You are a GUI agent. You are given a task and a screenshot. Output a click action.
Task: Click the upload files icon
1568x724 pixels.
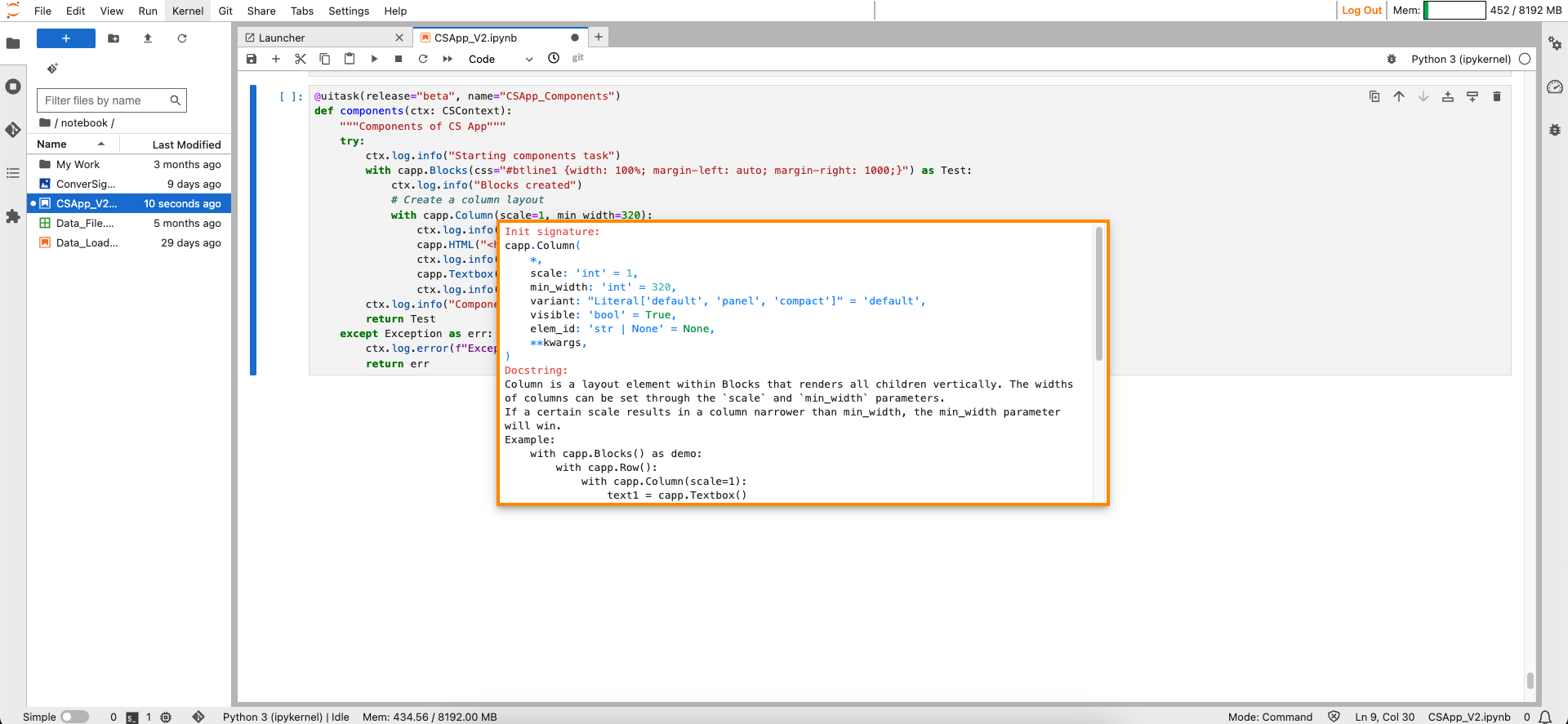tap(148, 38)
